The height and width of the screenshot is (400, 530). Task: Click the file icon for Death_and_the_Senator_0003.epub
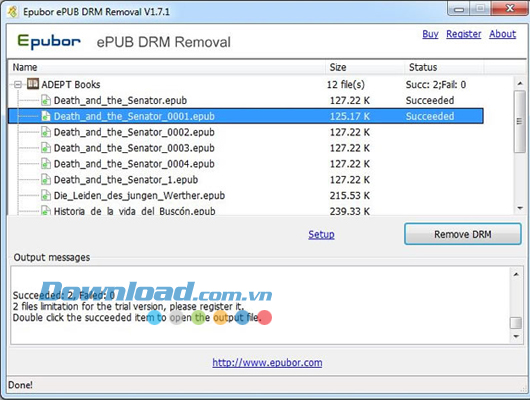click(46, 148)
